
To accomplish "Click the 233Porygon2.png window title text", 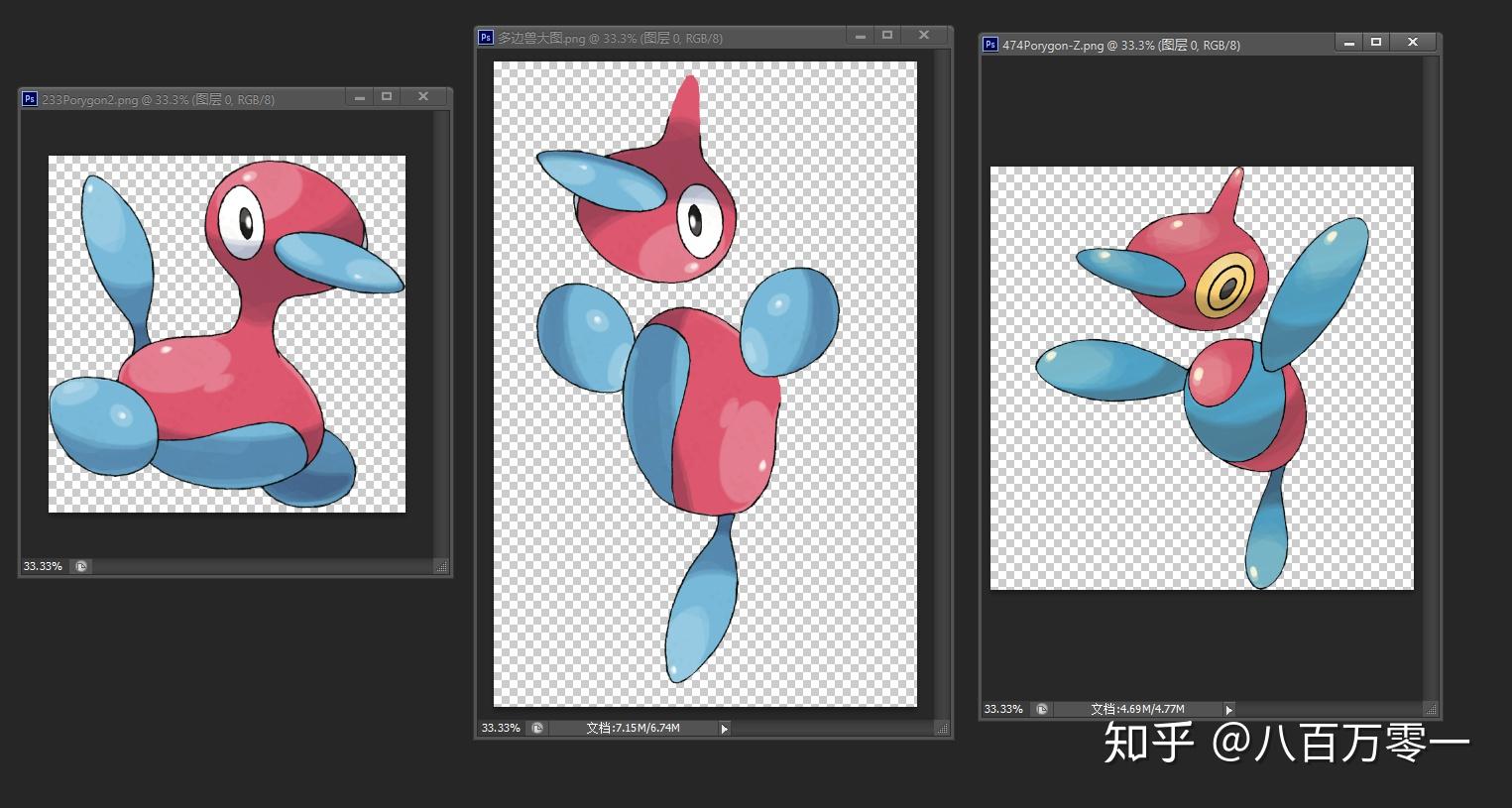I will click(159, 99).
